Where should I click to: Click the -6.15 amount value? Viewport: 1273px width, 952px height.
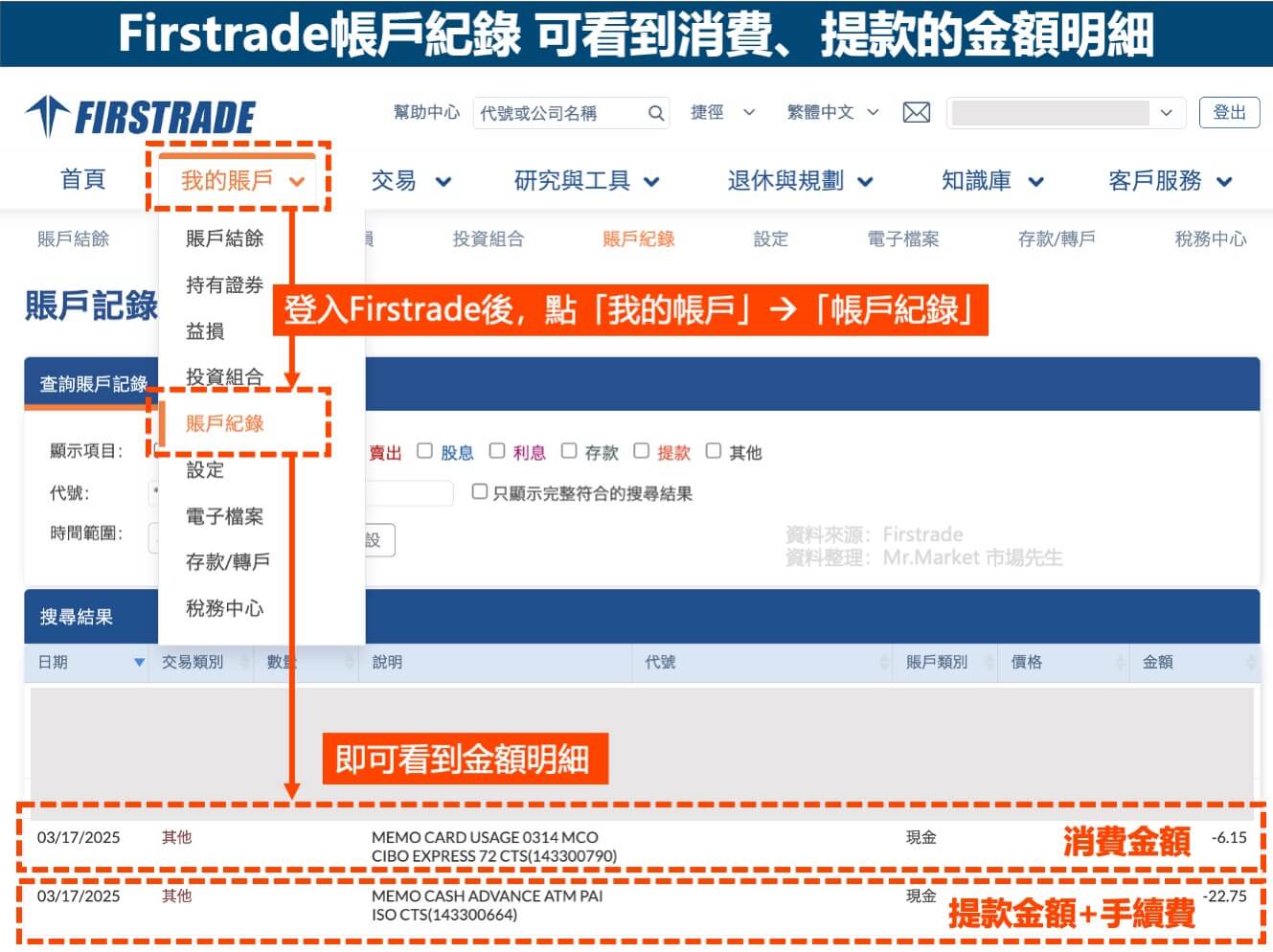pos(1229,838)
